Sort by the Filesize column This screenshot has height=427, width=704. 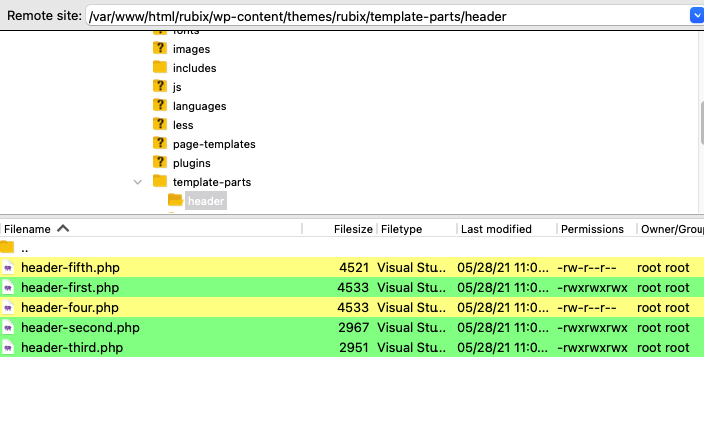click(x=353, y=229)
